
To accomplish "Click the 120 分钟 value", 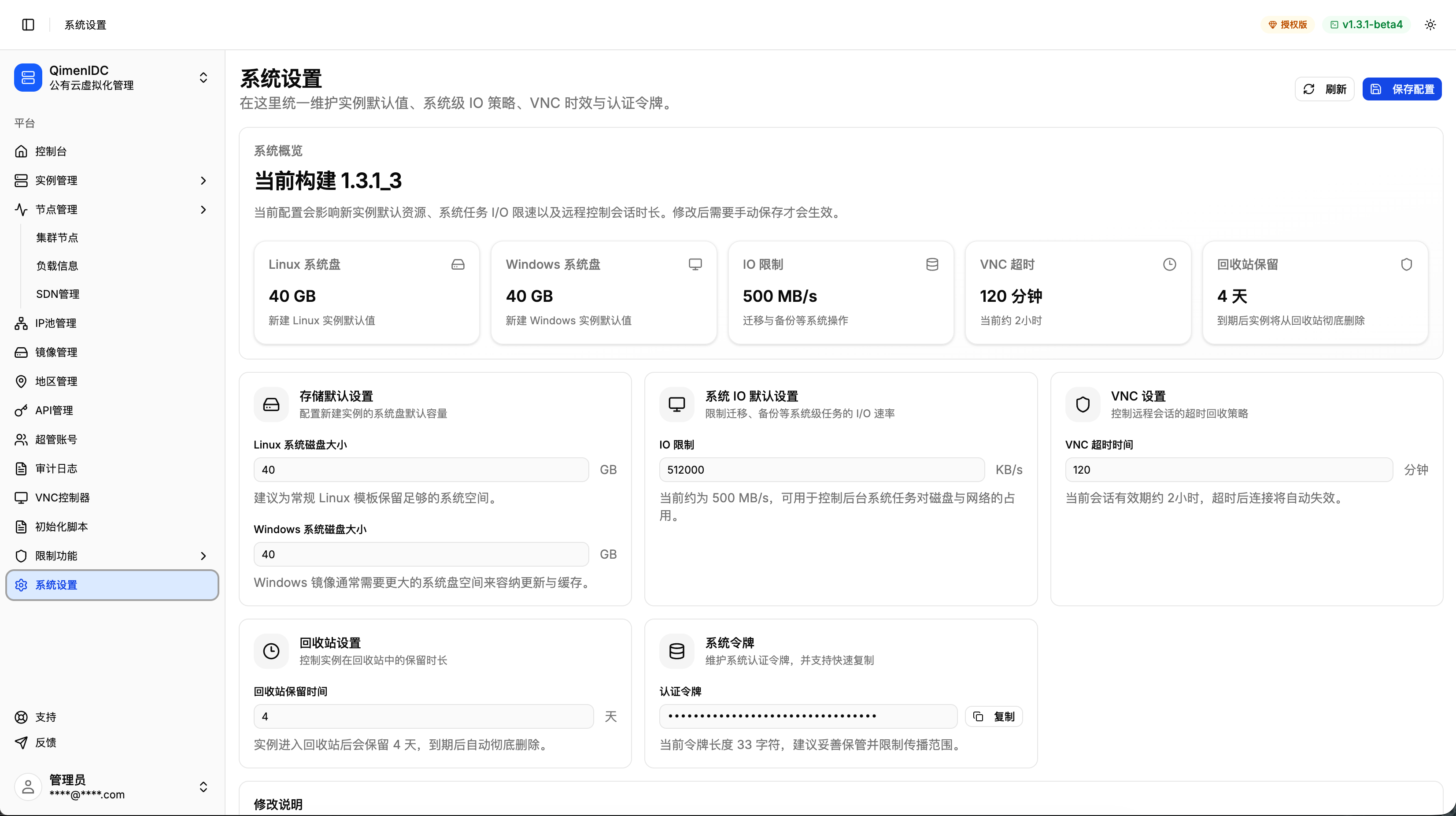I will 1011,296.
